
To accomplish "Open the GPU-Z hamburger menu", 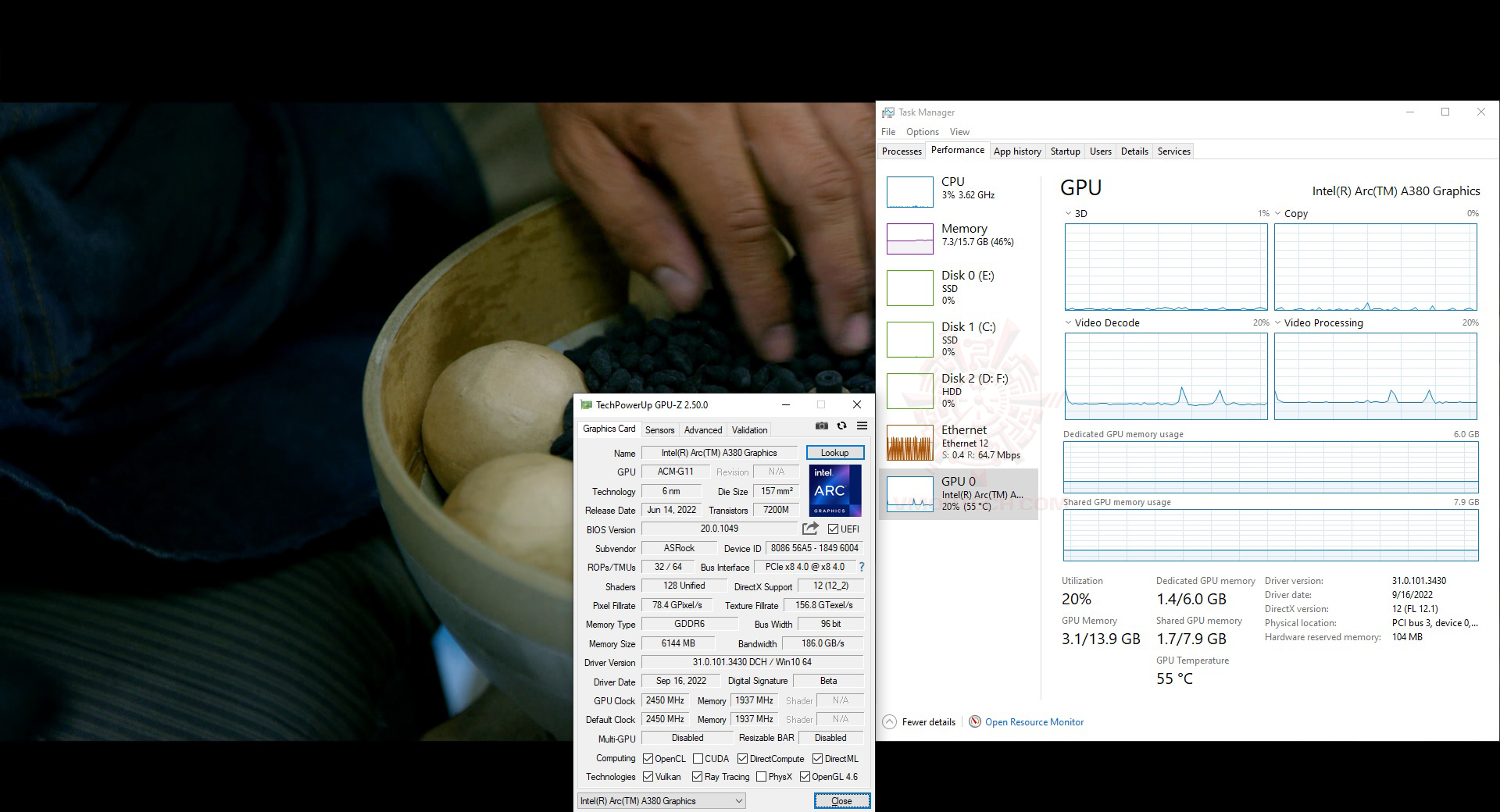I will click(862, 426).
